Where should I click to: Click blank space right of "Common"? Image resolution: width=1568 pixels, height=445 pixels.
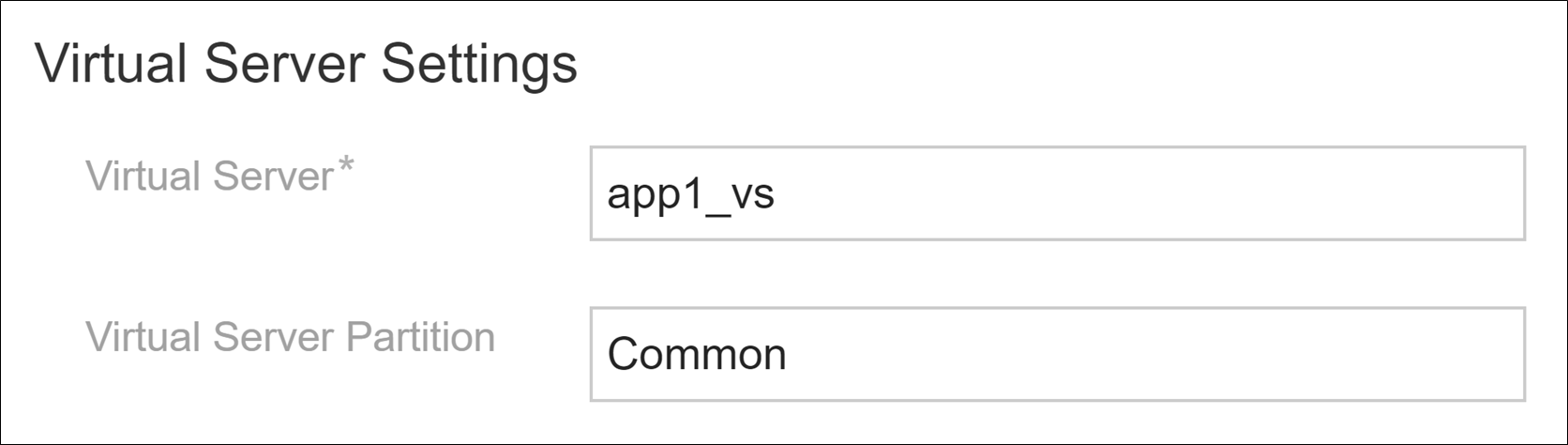point(1125,354)
